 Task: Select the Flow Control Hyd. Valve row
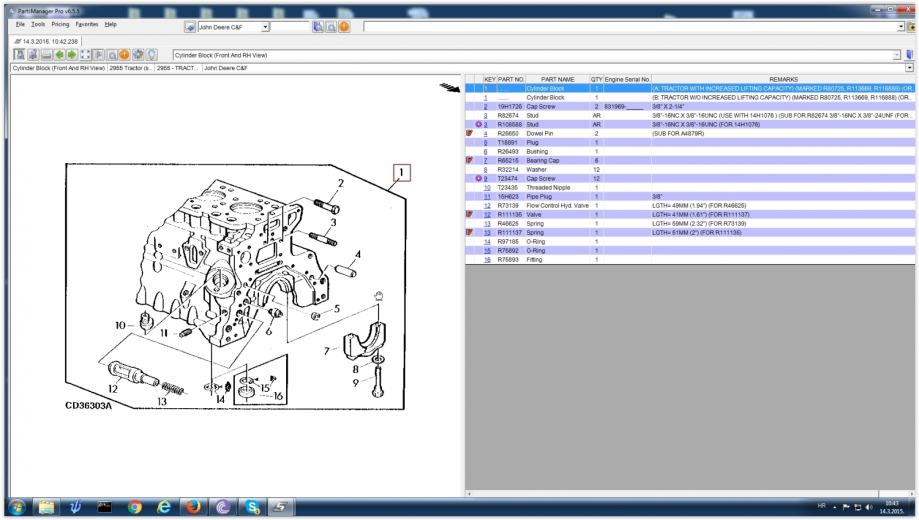(x=690, y=206)
